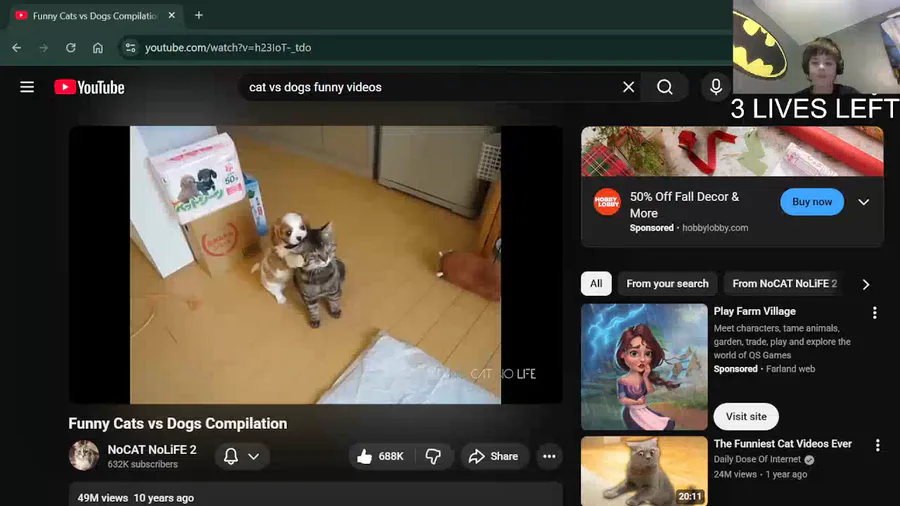The image size is (900, 506).
Task: Click the video player to pause playback
Action: [x=315, y=264]
